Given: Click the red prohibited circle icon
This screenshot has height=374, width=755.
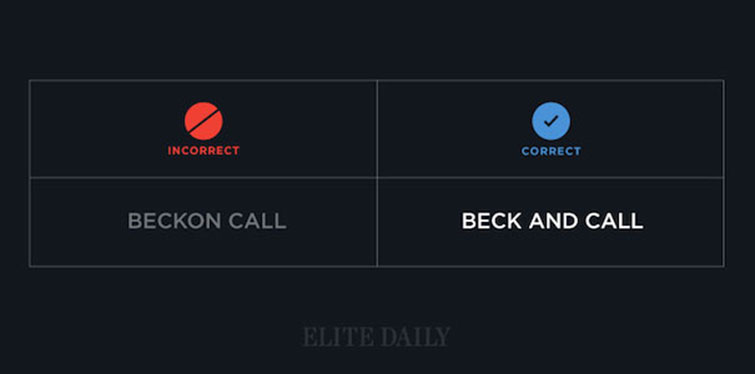Looking at the screenshot, I should click(203, 121).
